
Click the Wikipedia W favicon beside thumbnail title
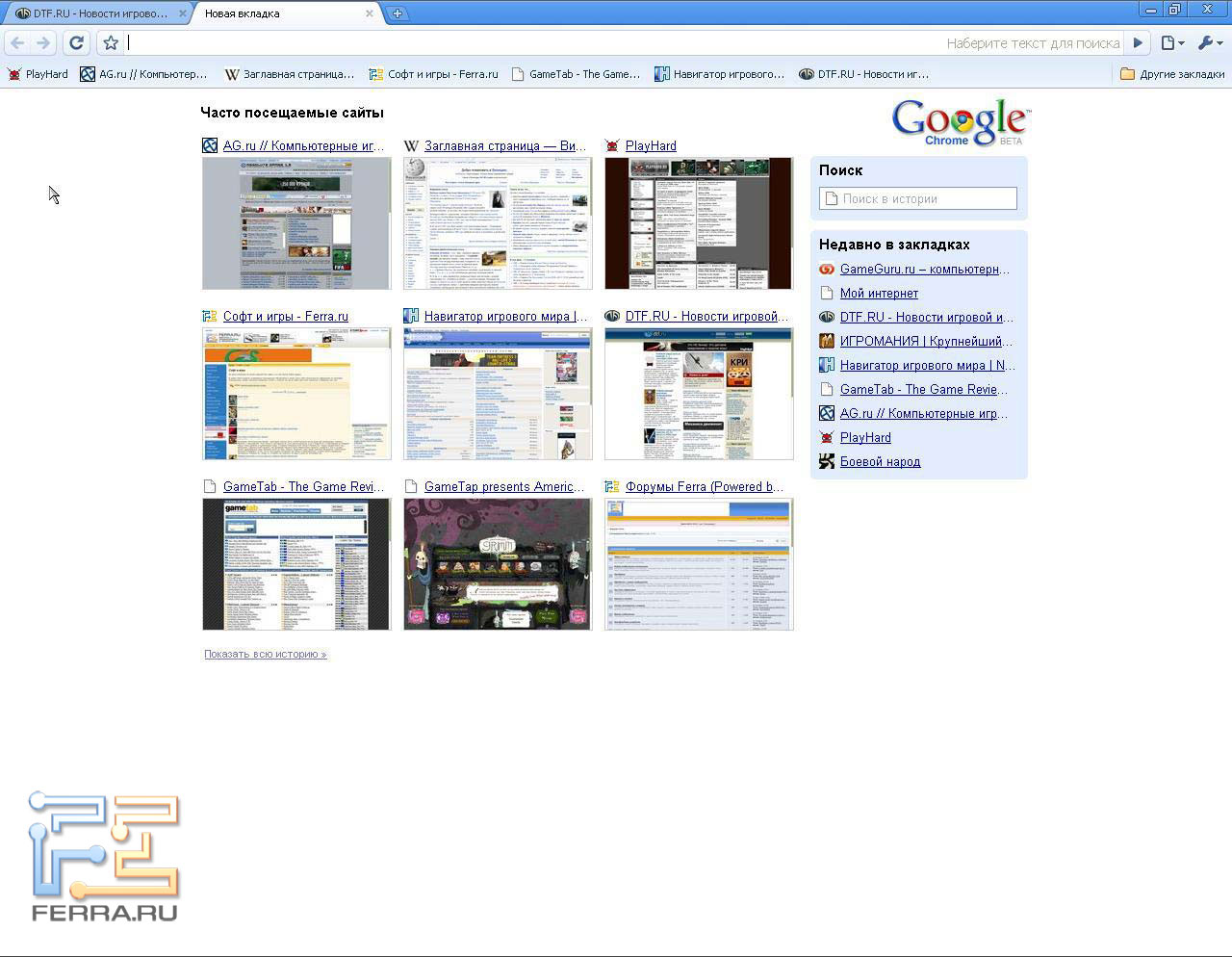[x=411, y=145]
